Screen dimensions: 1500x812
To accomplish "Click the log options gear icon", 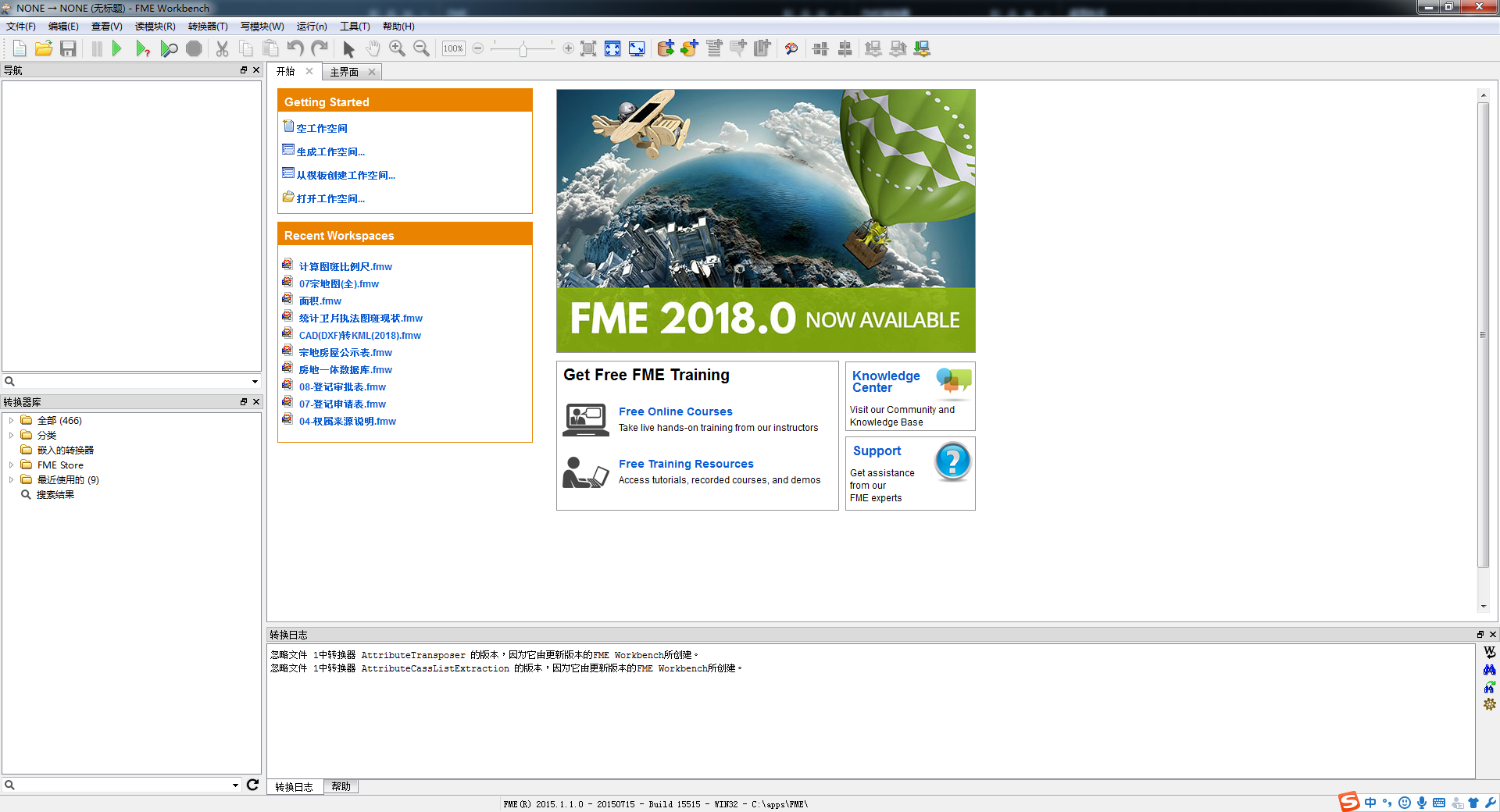I will [1489, 704].
